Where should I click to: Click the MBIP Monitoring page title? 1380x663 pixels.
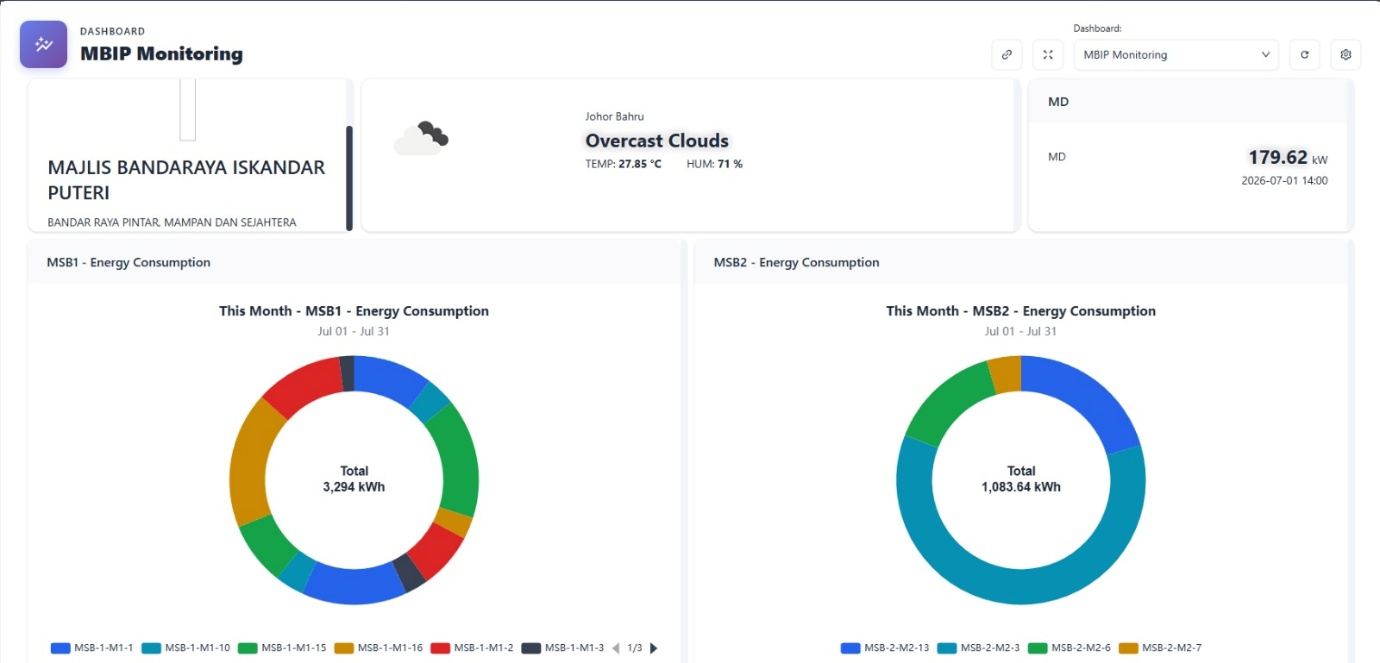pos(161,54)
